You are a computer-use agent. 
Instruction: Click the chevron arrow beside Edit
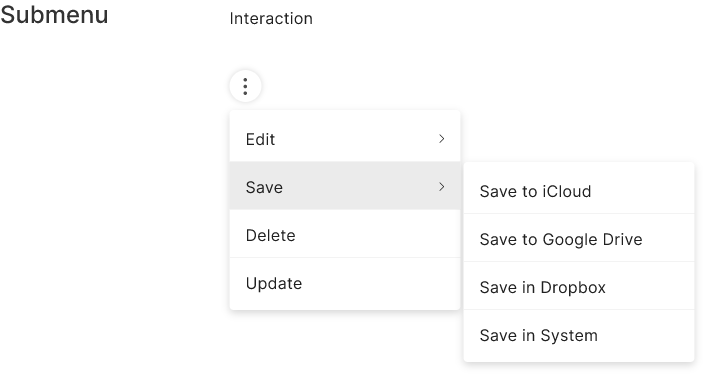(441, 139)
